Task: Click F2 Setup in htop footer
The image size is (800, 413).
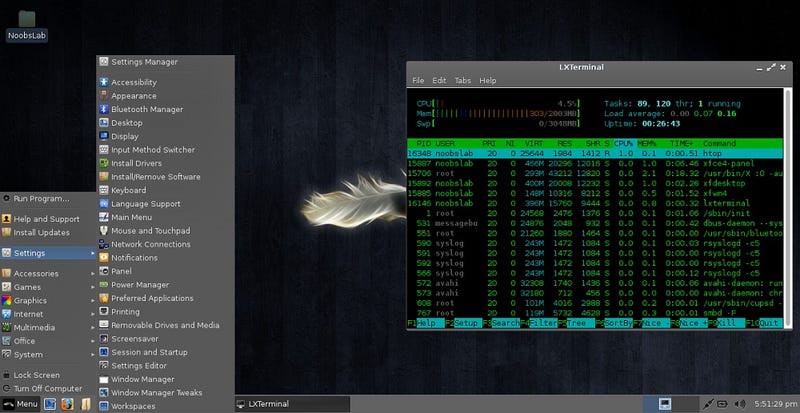Action: click(463, 324)
